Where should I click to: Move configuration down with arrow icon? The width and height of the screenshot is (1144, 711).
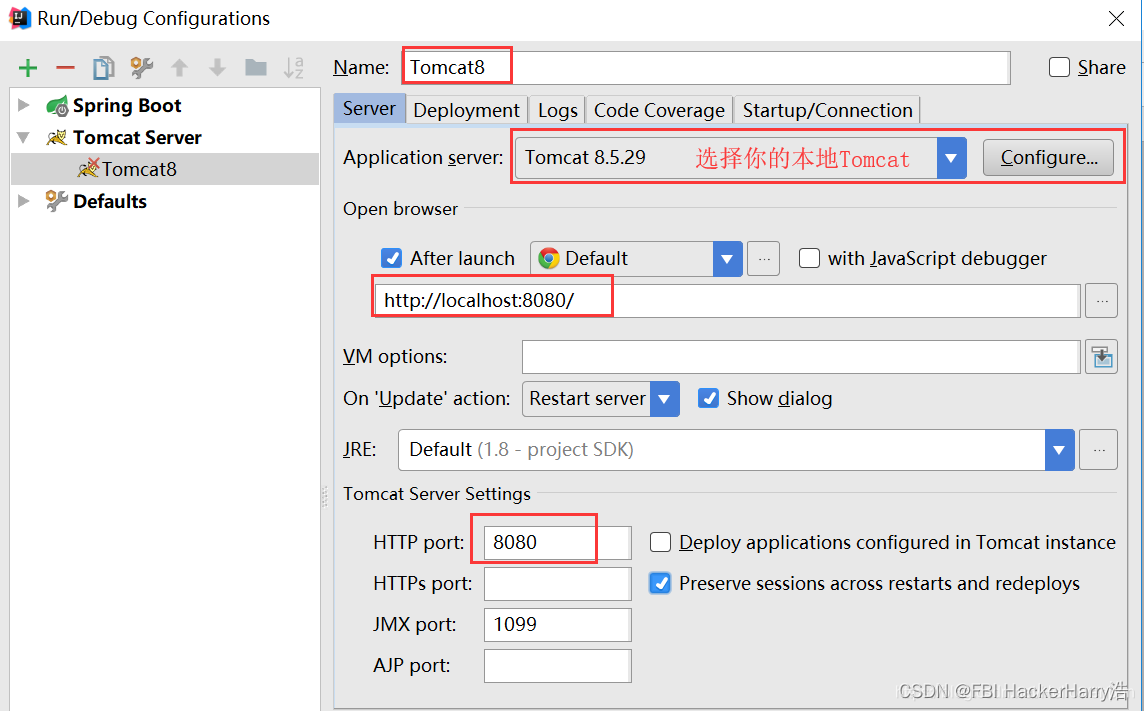[x=217, y=68]
